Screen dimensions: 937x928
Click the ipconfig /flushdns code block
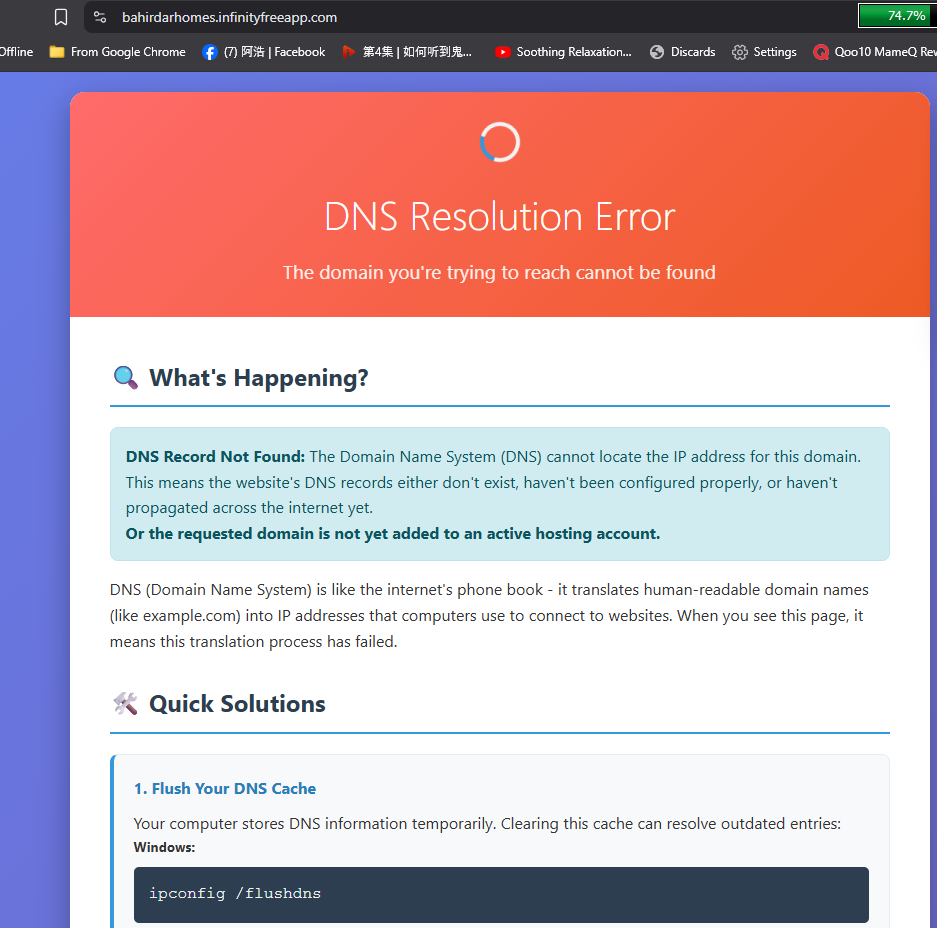coord(501,894)
